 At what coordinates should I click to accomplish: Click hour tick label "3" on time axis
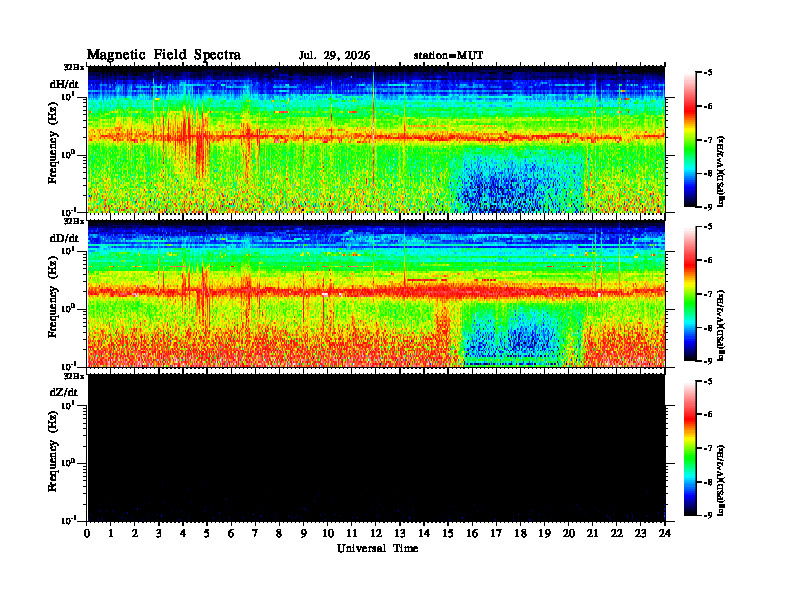pyautogui.click(x=159, y=534)
